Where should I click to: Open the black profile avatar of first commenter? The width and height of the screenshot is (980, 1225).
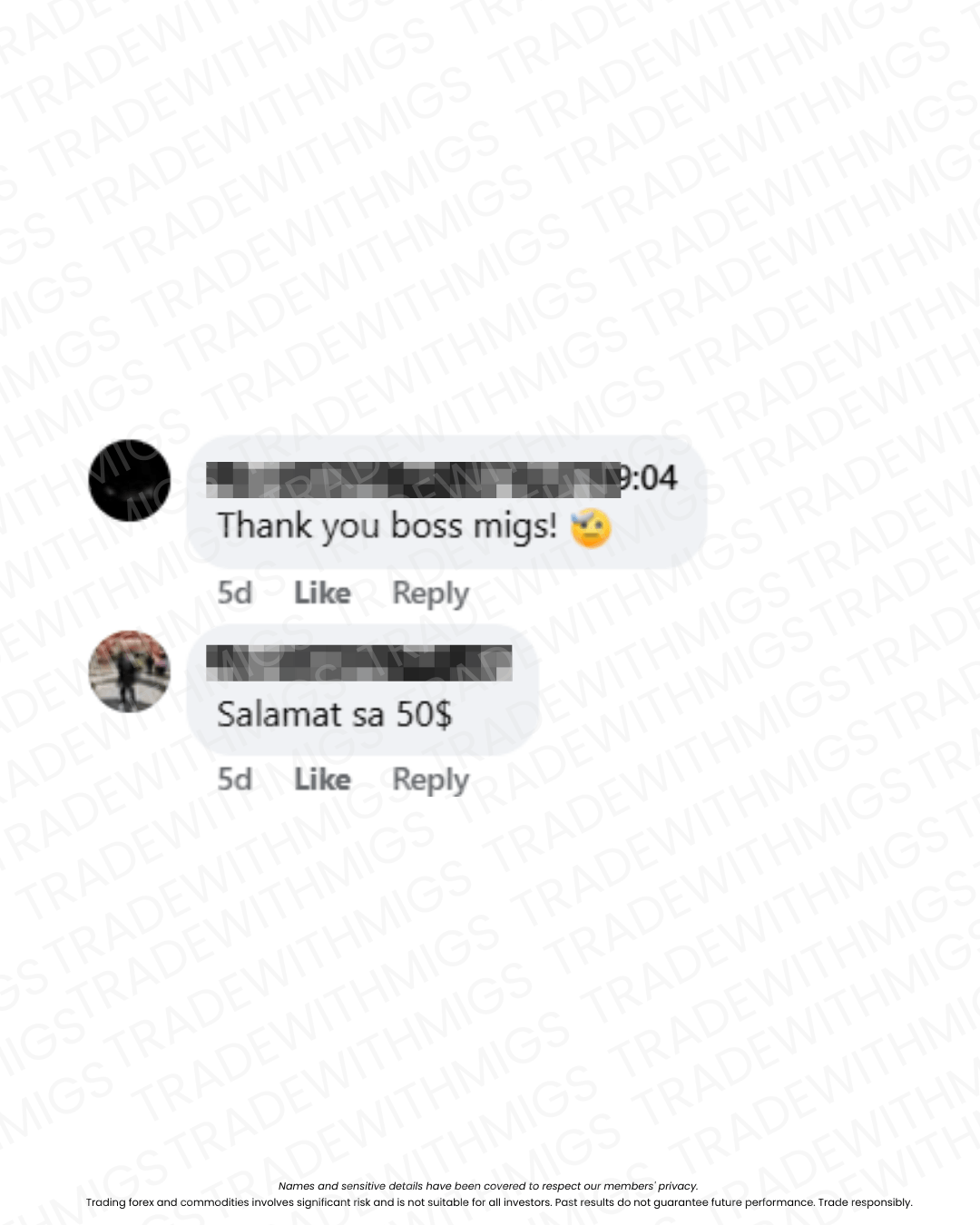point(130,481)
